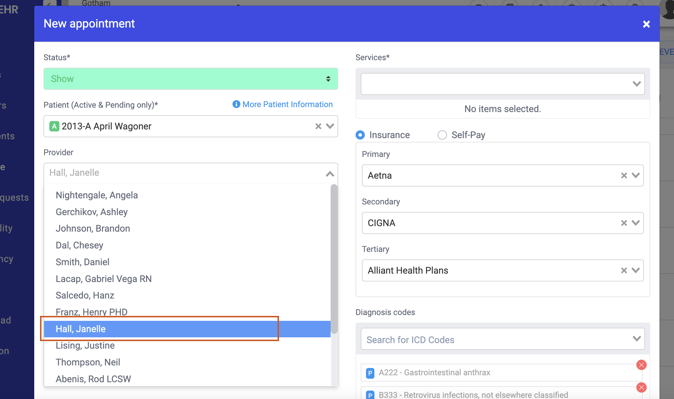Image resolution: width=674 pixels, height=399 pixels.
Task: Close the New appointment dialog
Action: click(x=646, y=24)
